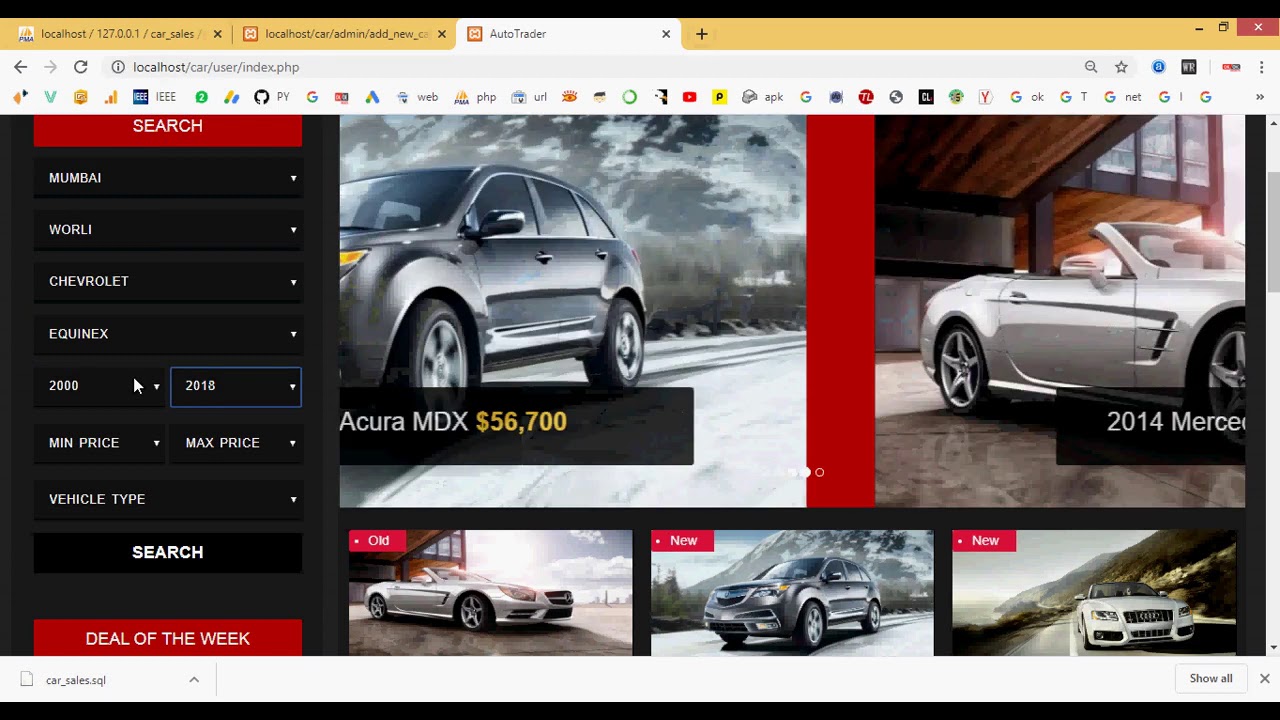Open the zoom magnifier icon in the address bar
Viewport: 1280px width, 720px height.
coord(1091,67)
